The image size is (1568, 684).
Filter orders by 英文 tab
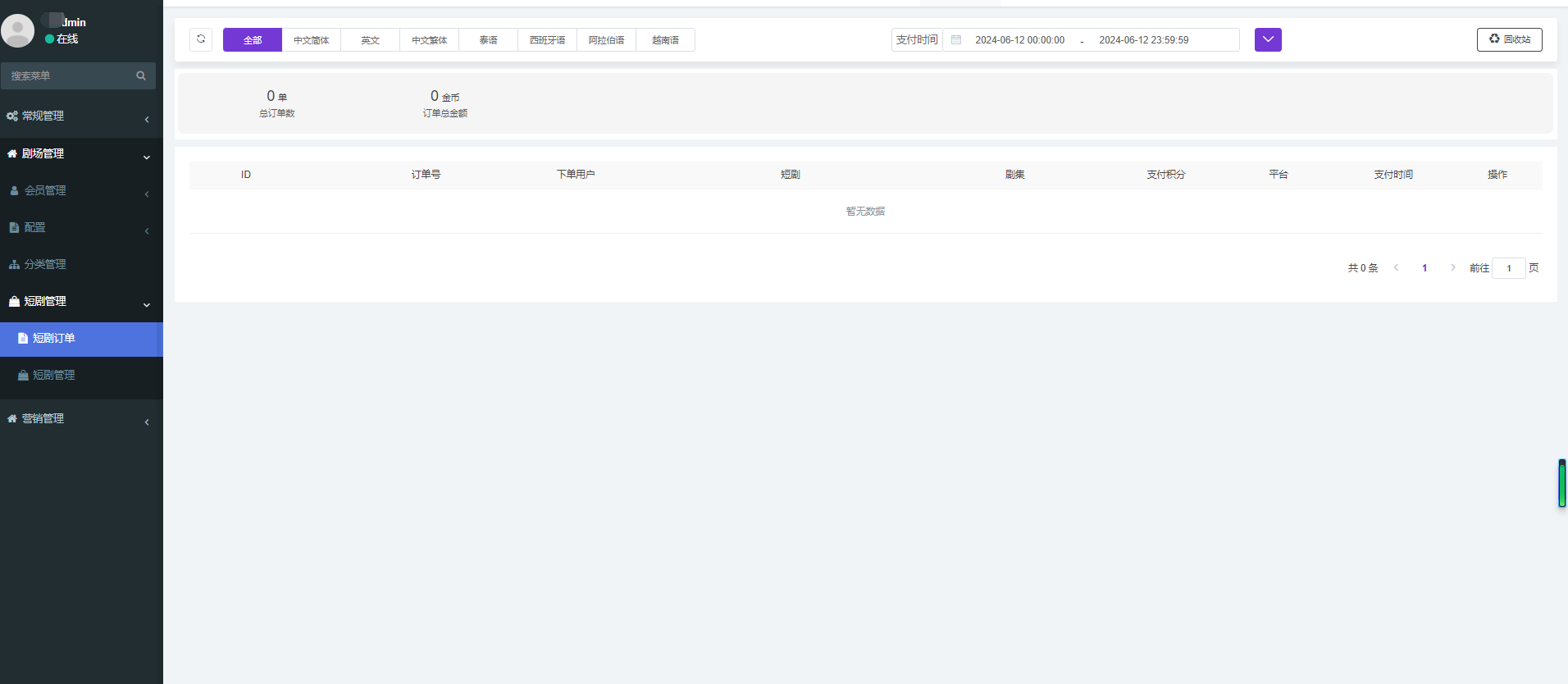pos(371,40)
